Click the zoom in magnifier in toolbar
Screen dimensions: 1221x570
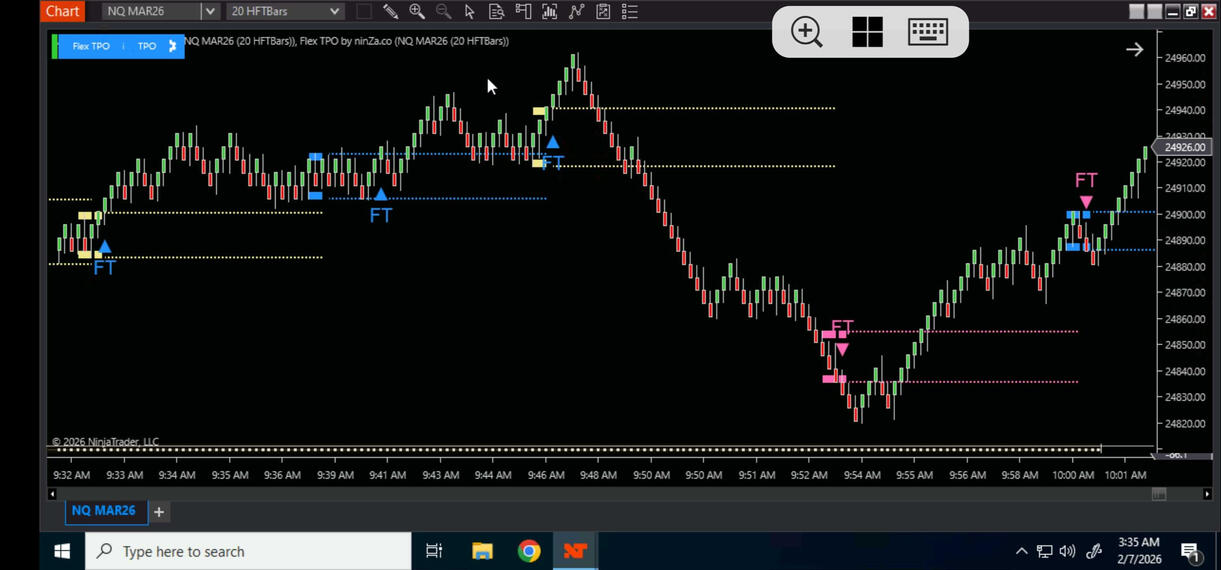417,12
